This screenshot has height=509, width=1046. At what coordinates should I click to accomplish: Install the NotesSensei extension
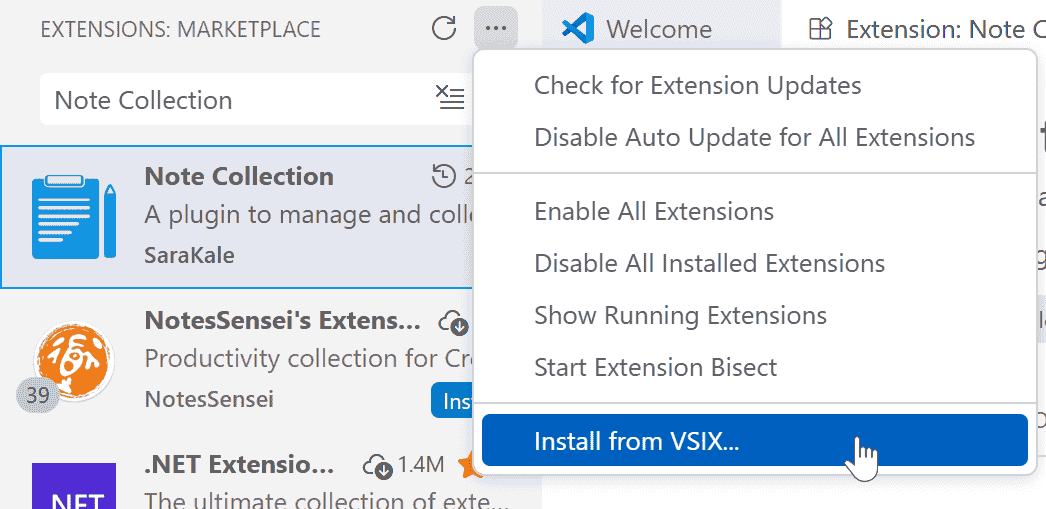(453, 400)
